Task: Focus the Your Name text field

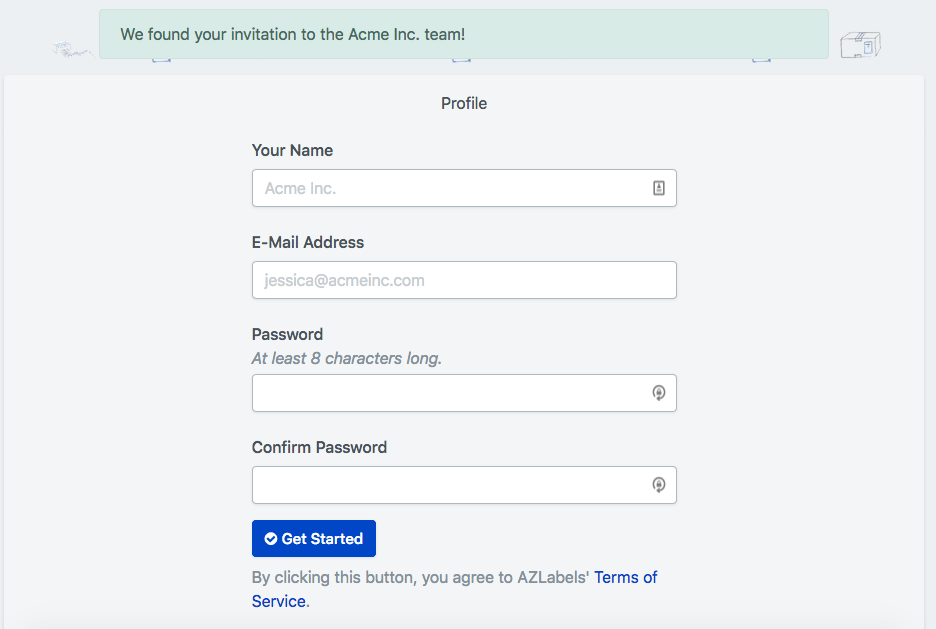Action: click(x=450, y=188)
